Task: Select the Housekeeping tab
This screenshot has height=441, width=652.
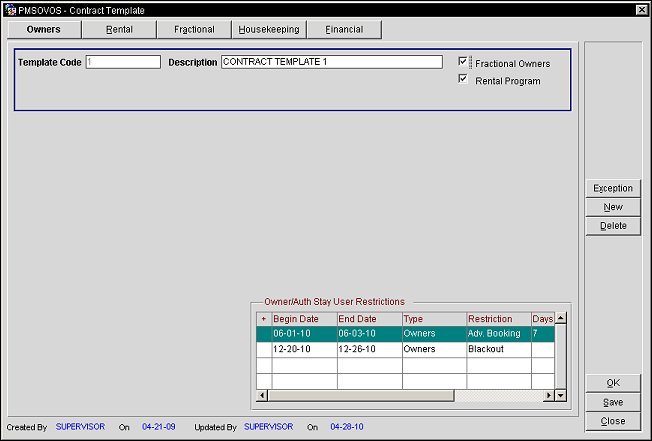Action: pos(269,30)
